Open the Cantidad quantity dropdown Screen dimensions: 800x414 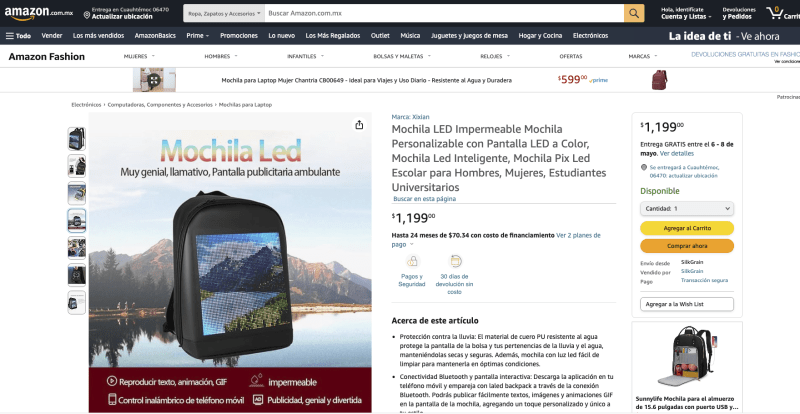pos(687,209)
